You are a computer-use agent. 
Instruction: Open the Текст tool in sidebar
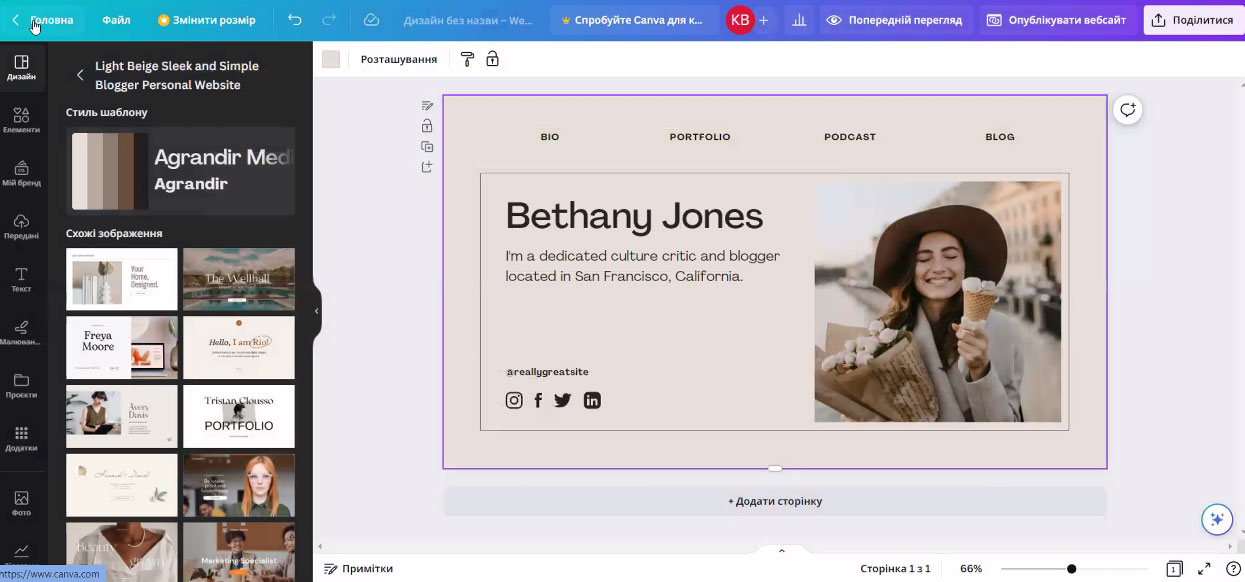point(21,279)
